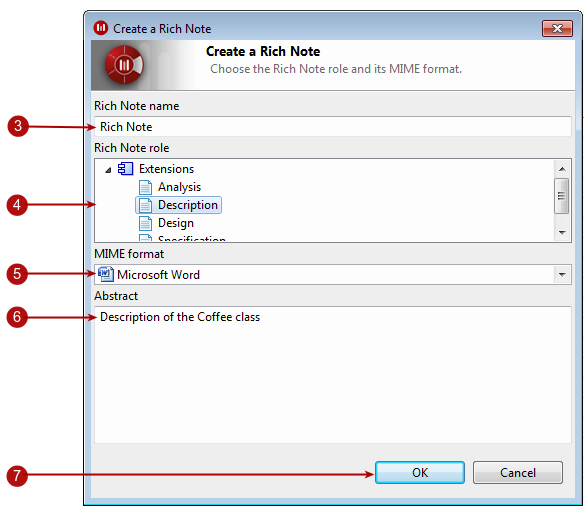The image size is (584, 509).
Task: Click the role list scroll up arrow
Action: coord(562,169)
